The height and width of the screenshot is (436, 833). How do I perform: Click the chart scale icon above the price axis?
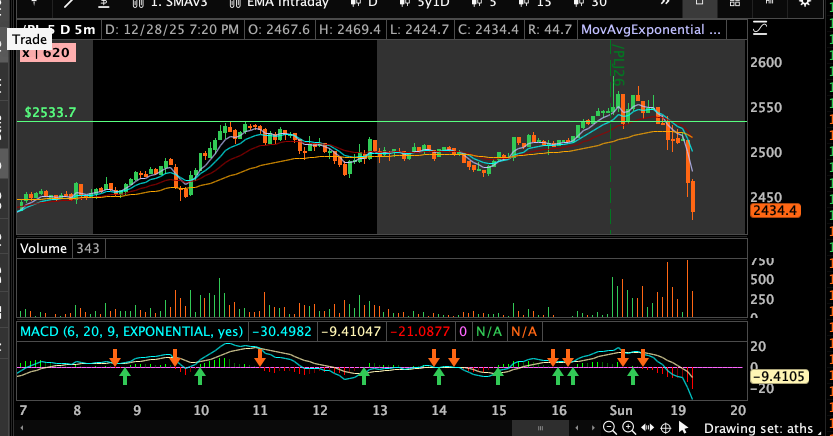760,29
